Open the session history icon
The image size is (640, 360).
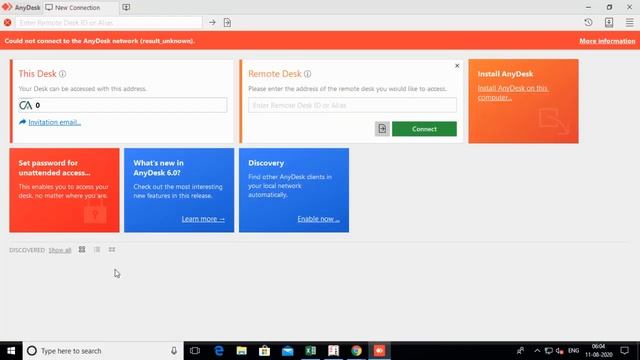click(x=588, y=22)
